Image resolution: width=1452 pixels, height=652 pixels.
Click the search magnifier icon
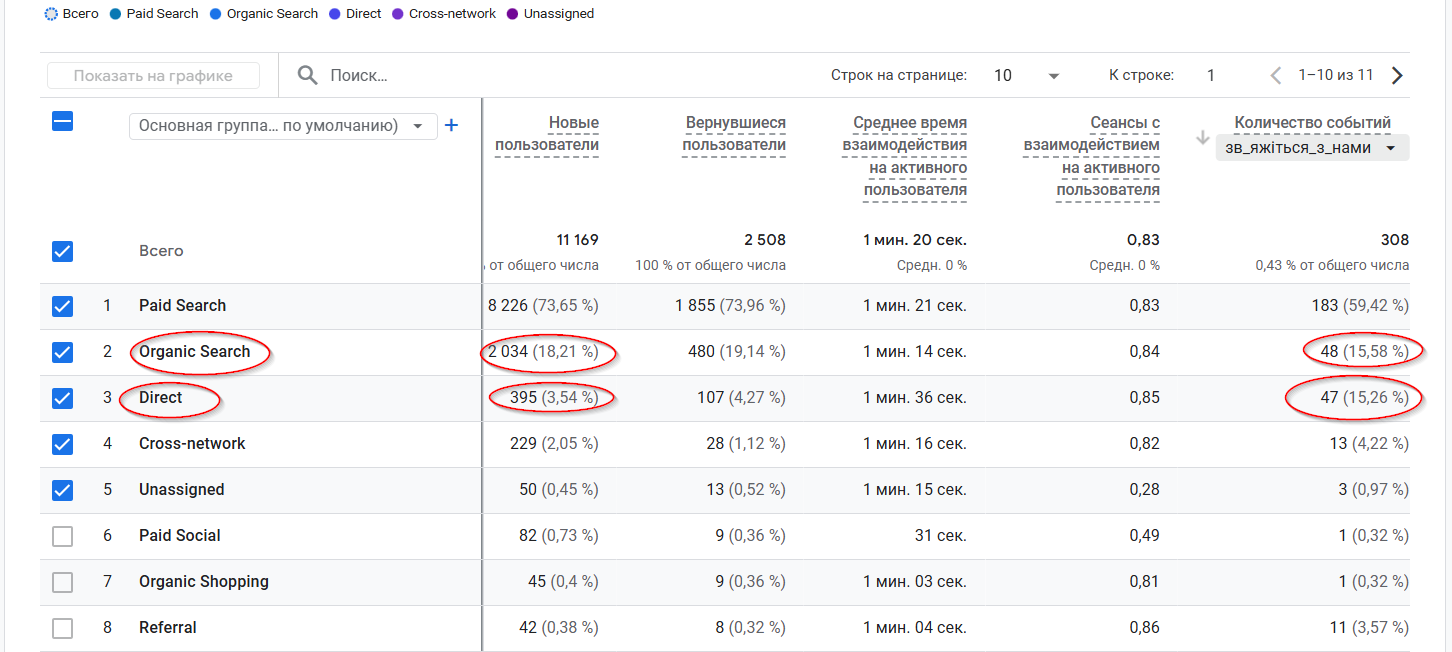[308, 76]
